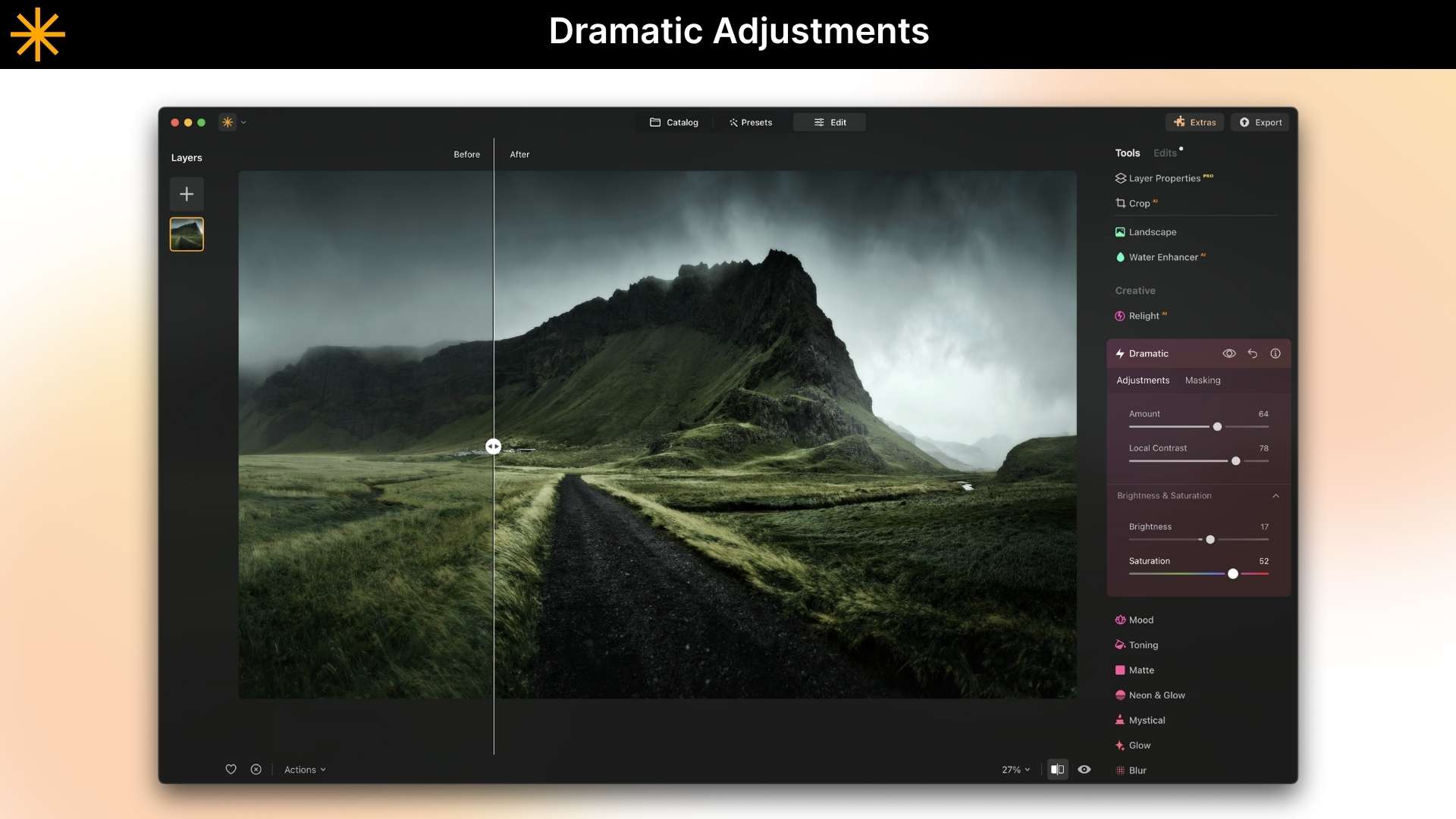
Task: Open the 27% zoom level dropdown
Action: pos(1015,770)
